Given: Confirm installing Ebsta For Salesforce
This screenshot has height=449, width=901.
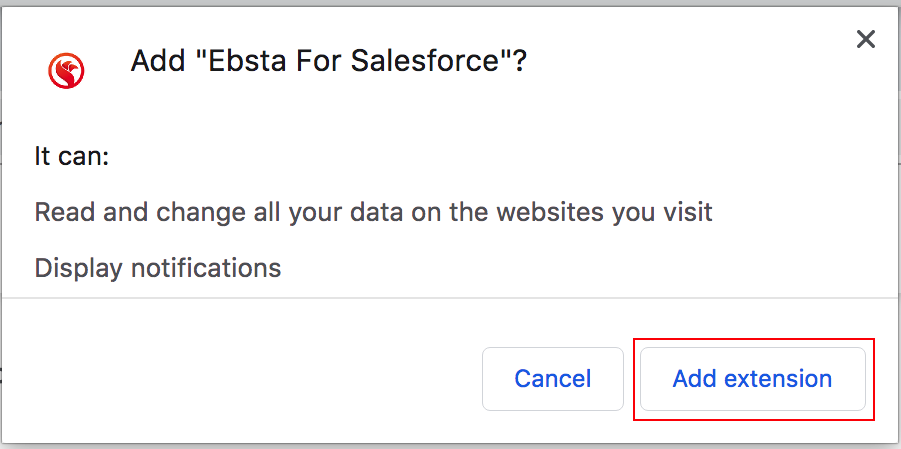Looking at the screenshot, I should [752, 379].
